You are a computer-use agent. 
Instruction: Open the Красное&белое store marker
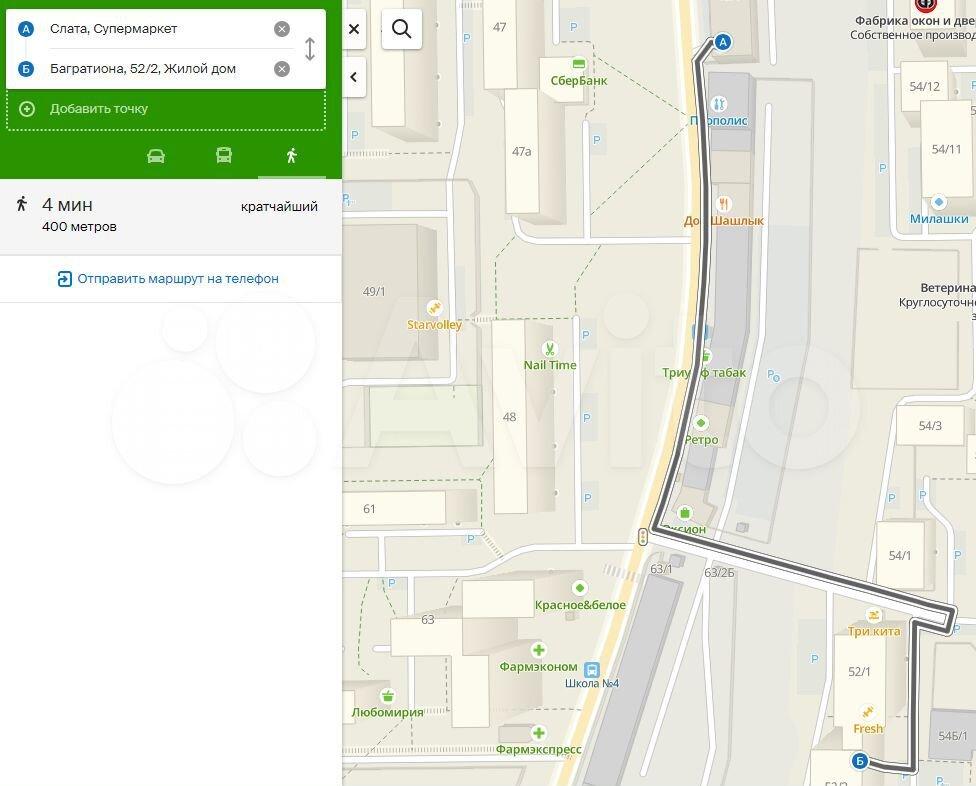pyautogui.click(x=578, y=588)
